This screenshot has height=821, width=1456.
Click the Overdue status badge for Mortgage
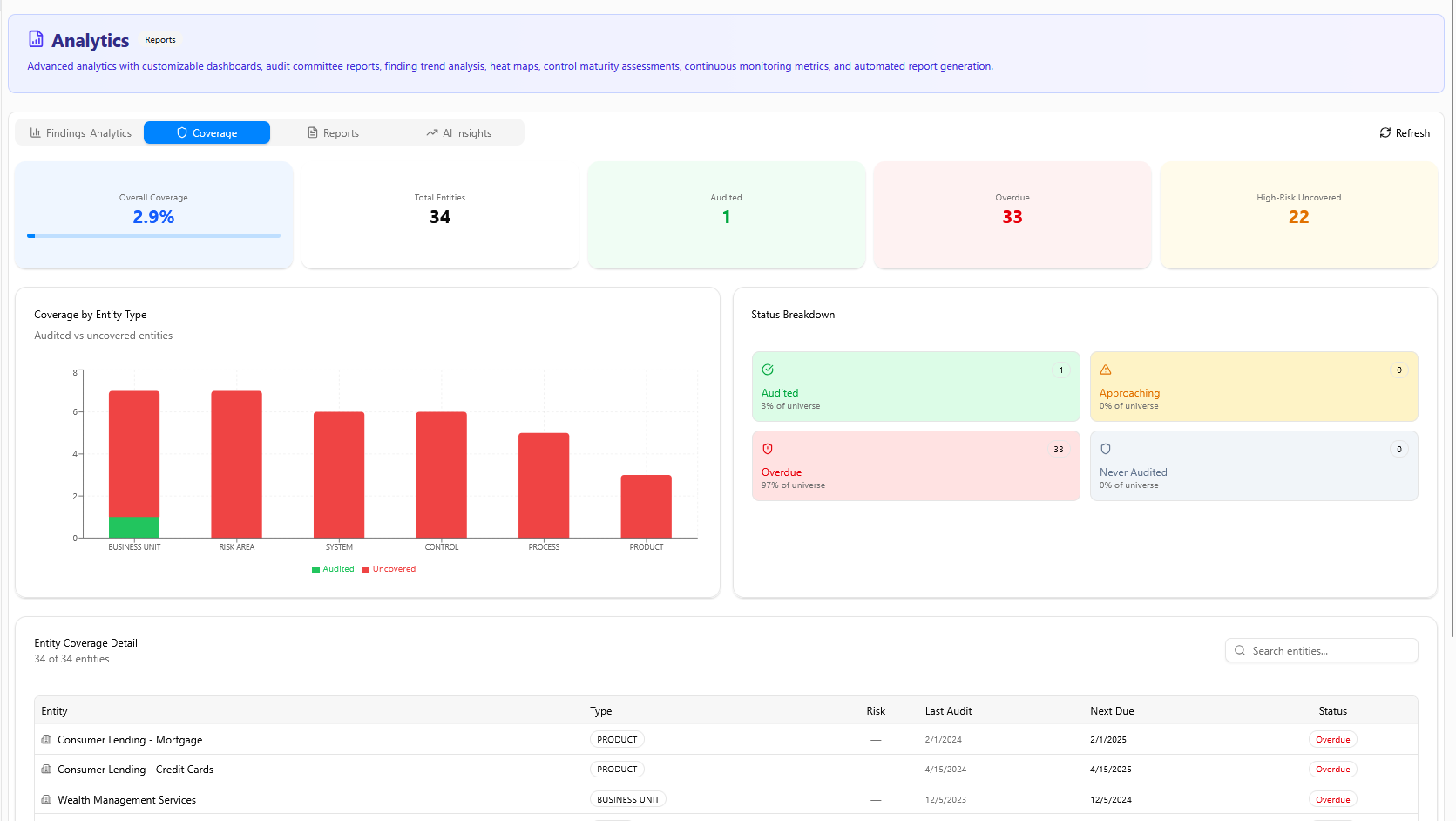[x=1332, y=740]
